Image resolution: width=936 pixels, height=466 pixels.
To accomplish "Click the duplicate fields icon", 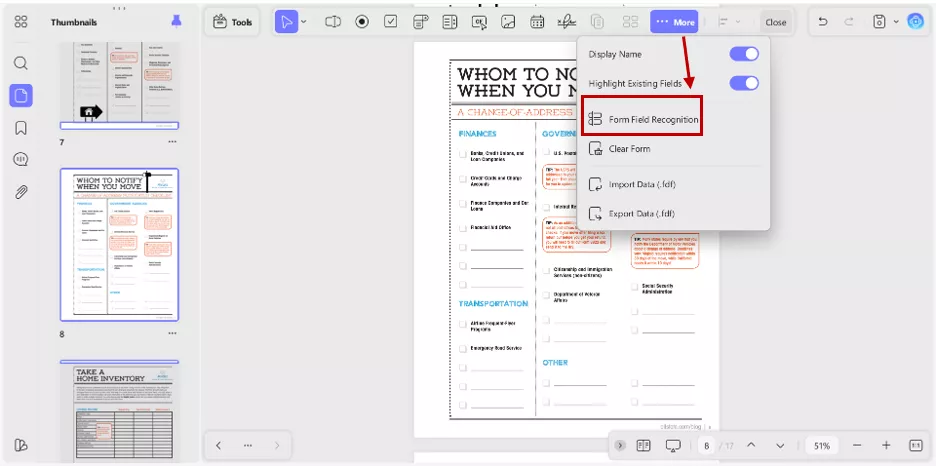I will 597,22.
